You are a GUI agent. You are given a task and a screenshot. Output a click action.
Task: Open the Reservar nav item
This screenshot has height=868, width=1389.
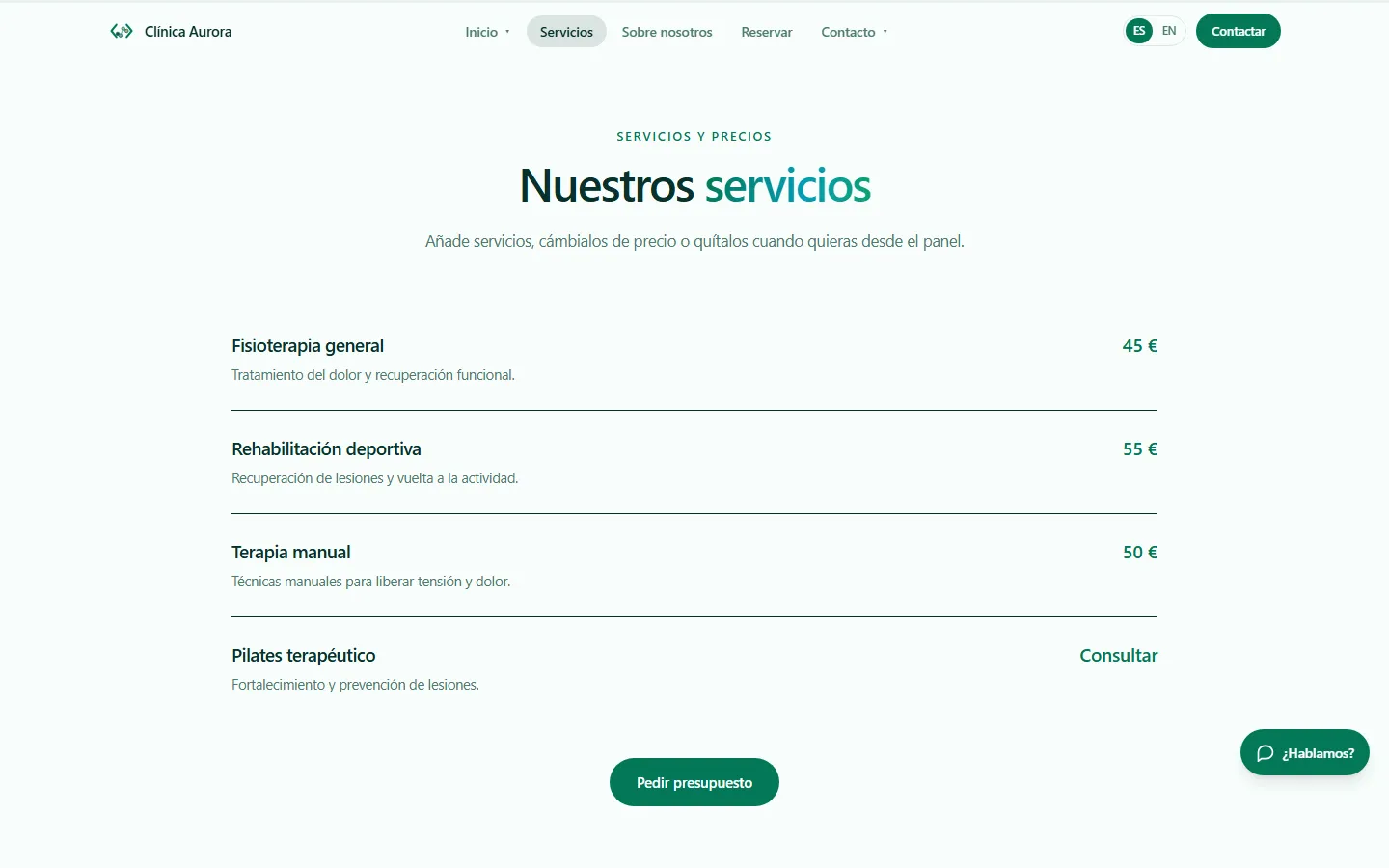[767, 32]
